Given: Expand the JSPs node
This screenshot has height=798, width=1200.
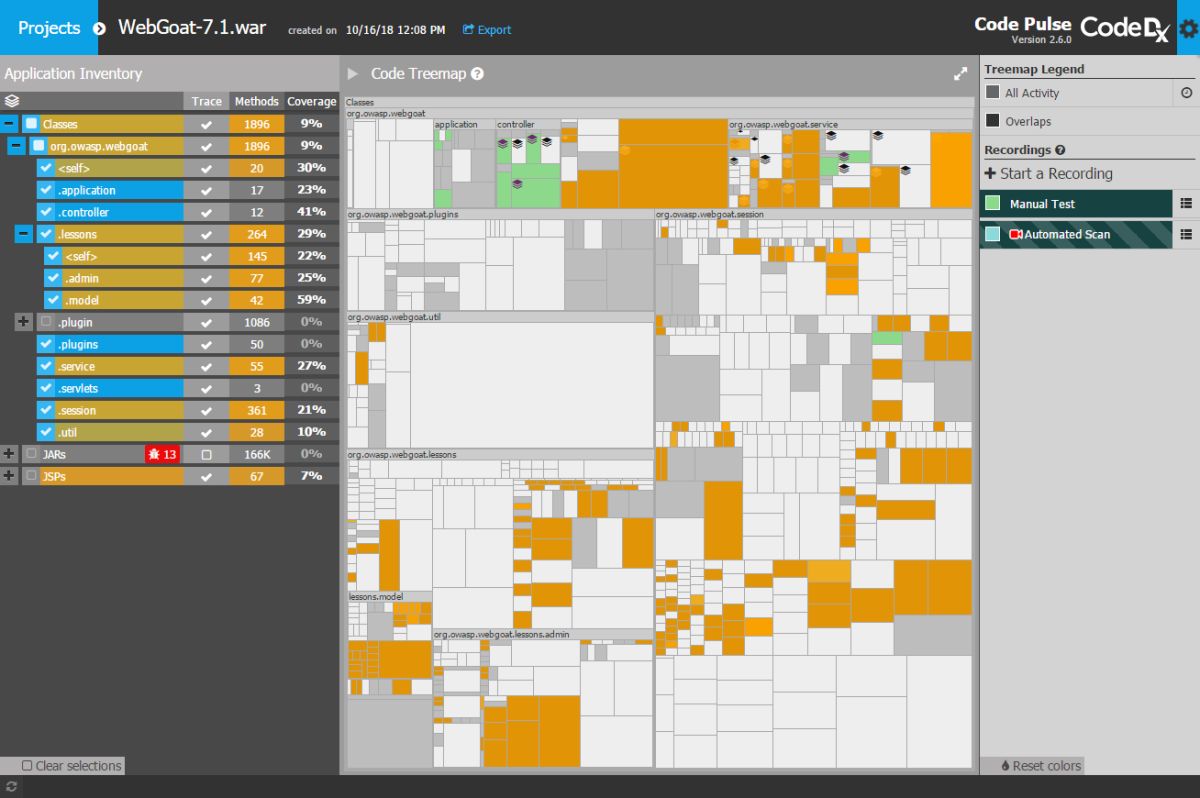Looking at the screenshot, I should point(9,476).
